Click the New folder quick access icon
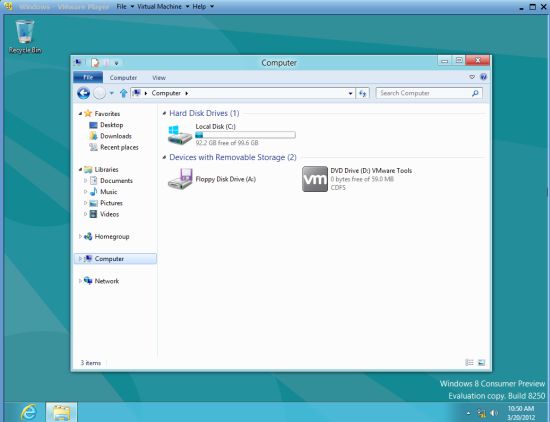The width and height of the screenshot is (550, 422). [x=106, y=63]
